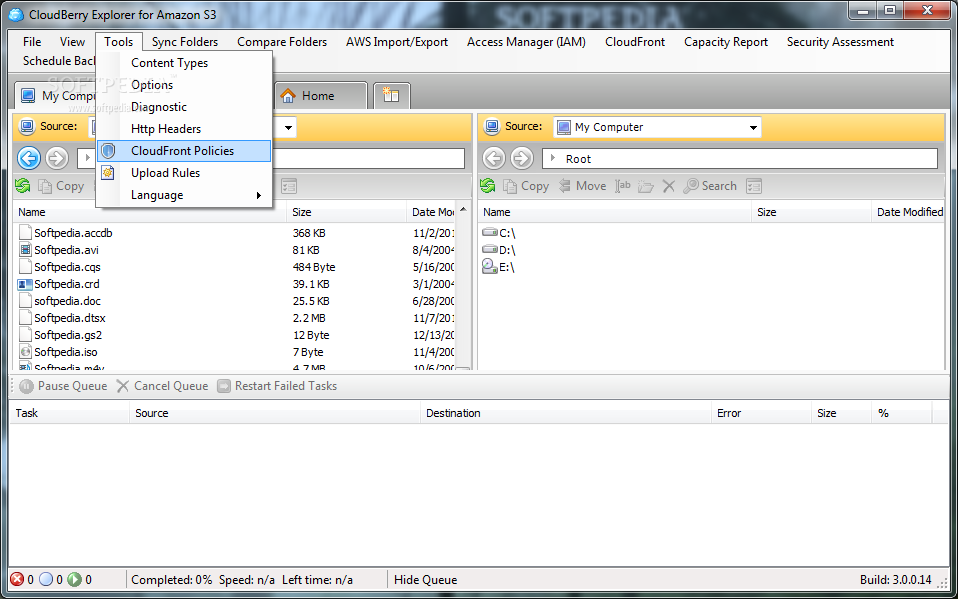Screen dimensions: 958x599
Task: Expand the Language submenu
Action: coord(183,195)
